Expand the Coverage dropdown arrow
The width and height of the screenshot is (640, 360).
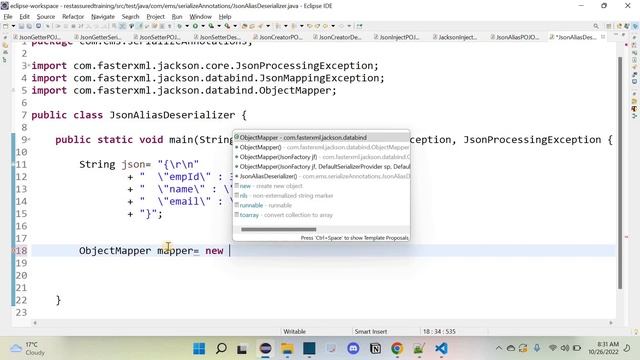coord(219,26)
